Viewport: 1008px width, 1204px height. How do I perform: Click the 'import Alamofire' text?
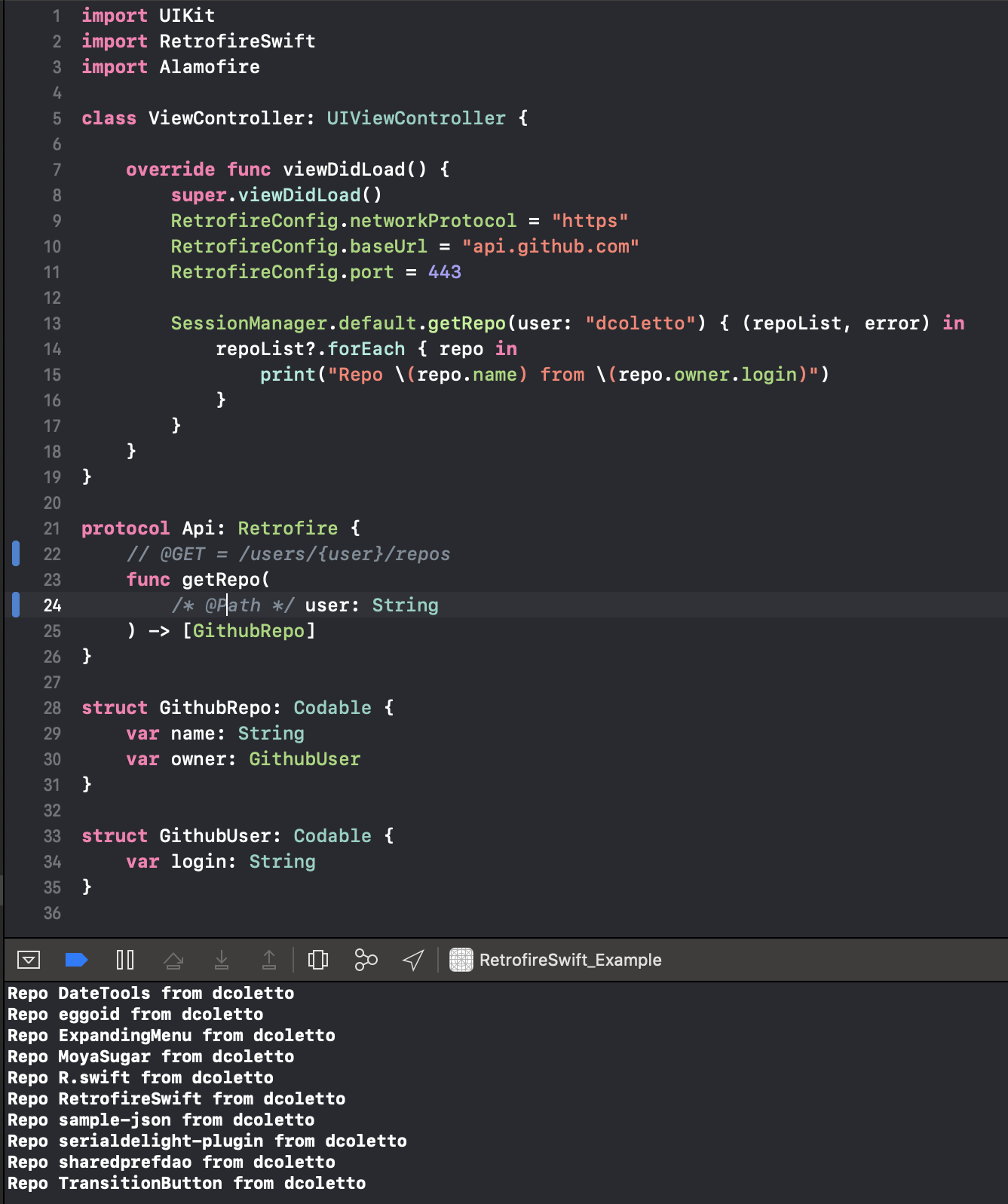pyautogui.click(x=171, y=67)
